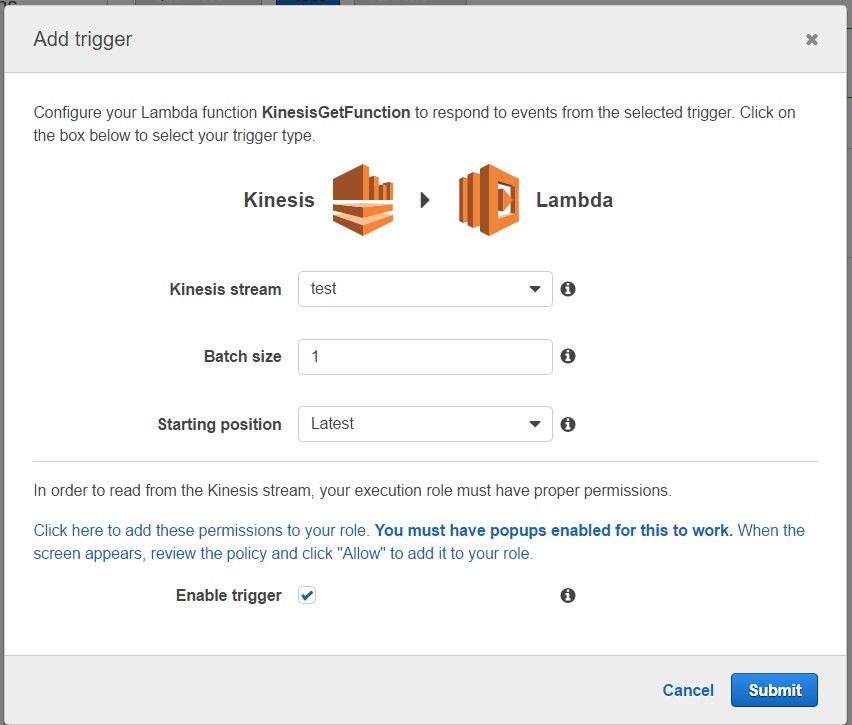Click the bold KinesisGetFunction name
The width and height of the screenshot is (852, 725).
tap(336, 112)
